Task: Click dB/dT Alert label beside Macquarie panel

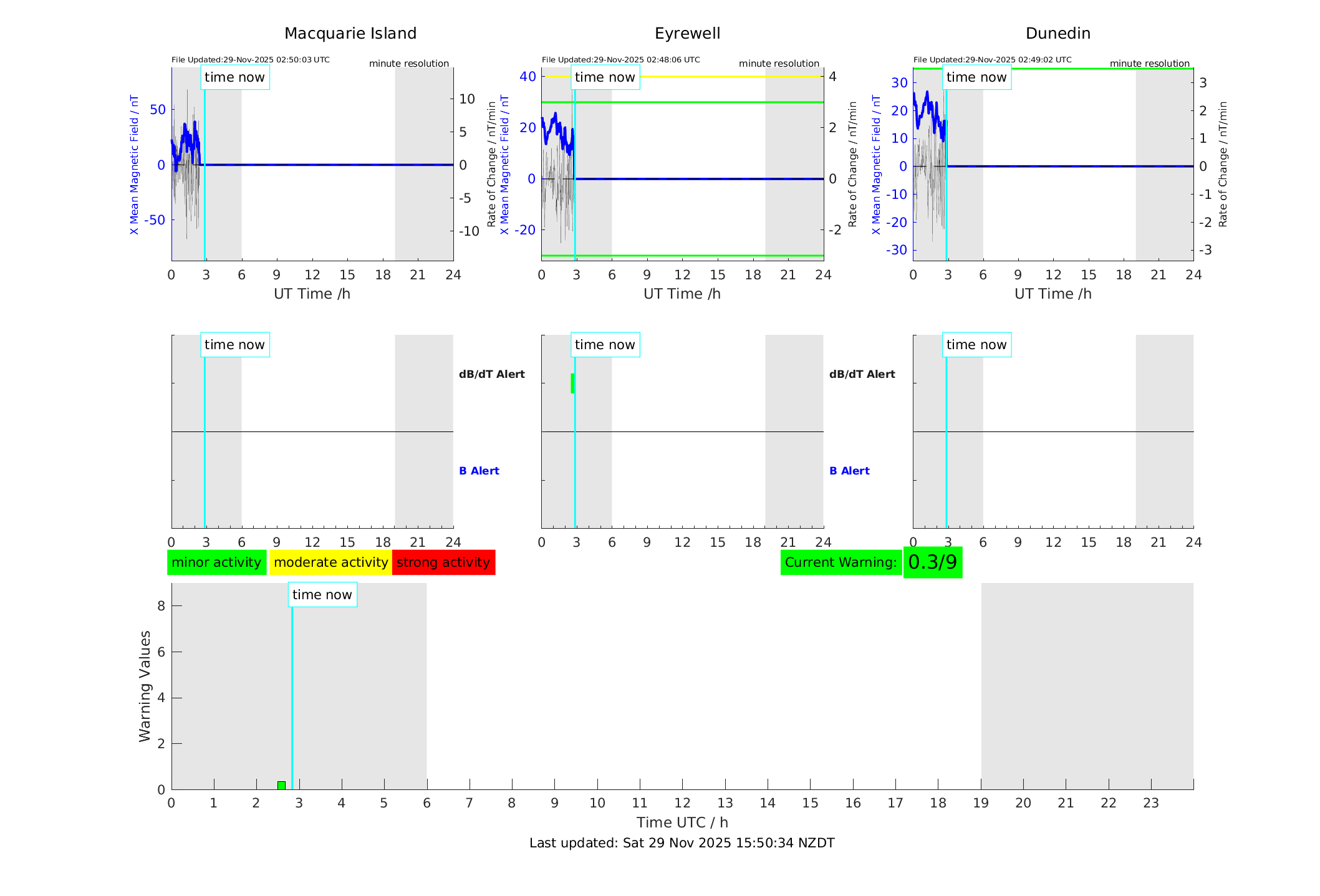Action: (x=491, y=374)
